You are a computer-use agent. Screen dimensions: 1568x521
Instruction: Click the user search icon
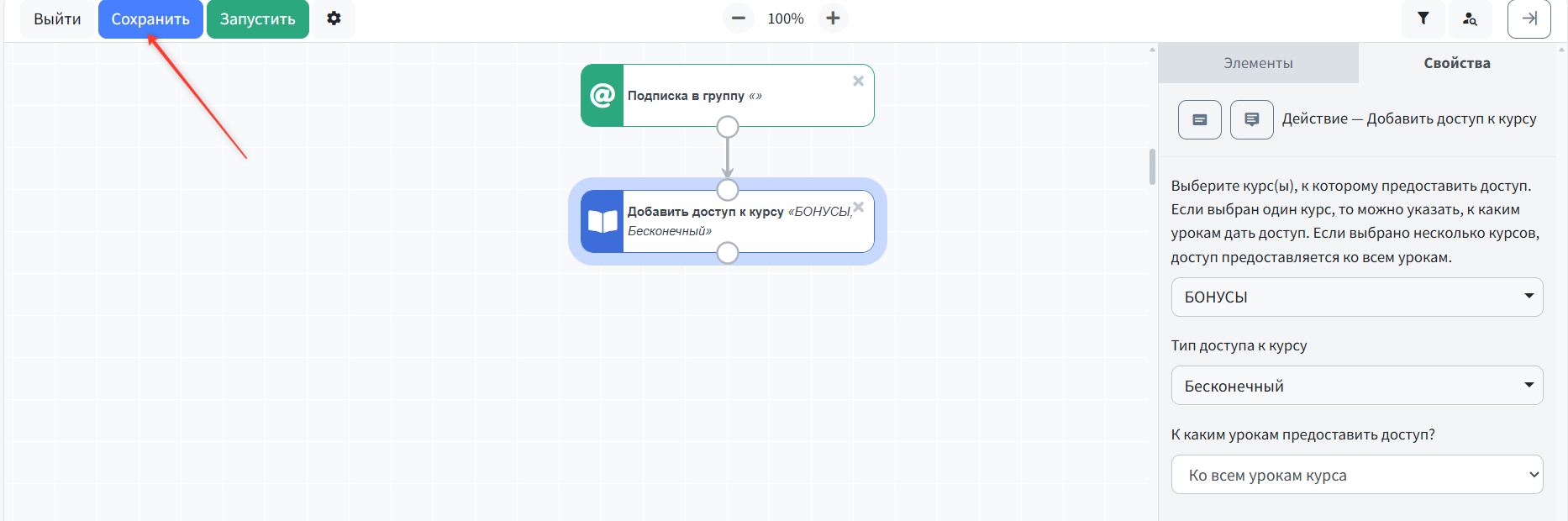[x=1470, y=18]
